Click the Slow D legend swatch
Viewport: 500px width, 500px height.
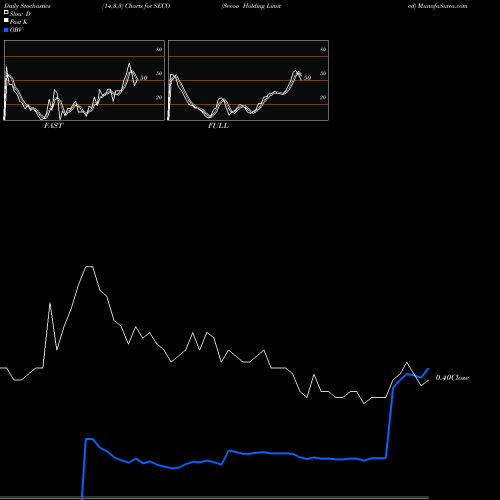click(6, 13)
